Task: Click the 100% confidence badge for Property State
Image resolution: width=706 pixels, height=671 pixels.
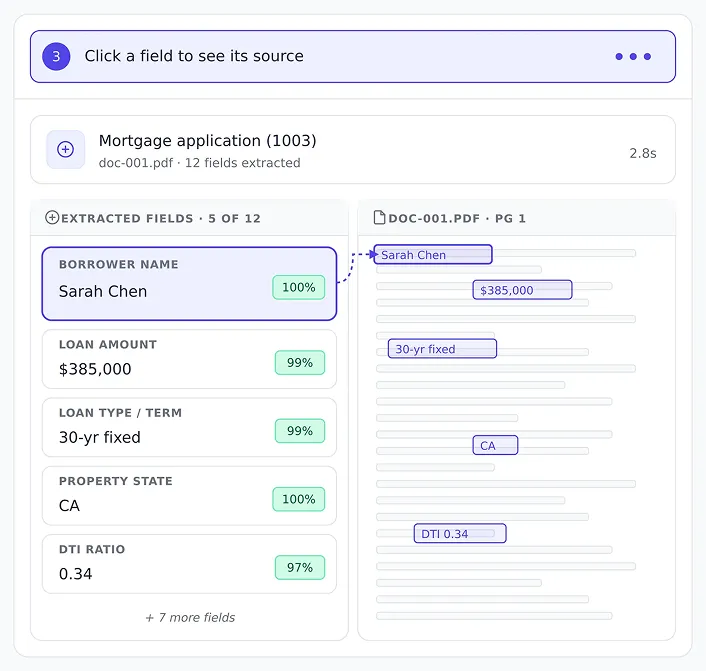Action: coord(299,499)
